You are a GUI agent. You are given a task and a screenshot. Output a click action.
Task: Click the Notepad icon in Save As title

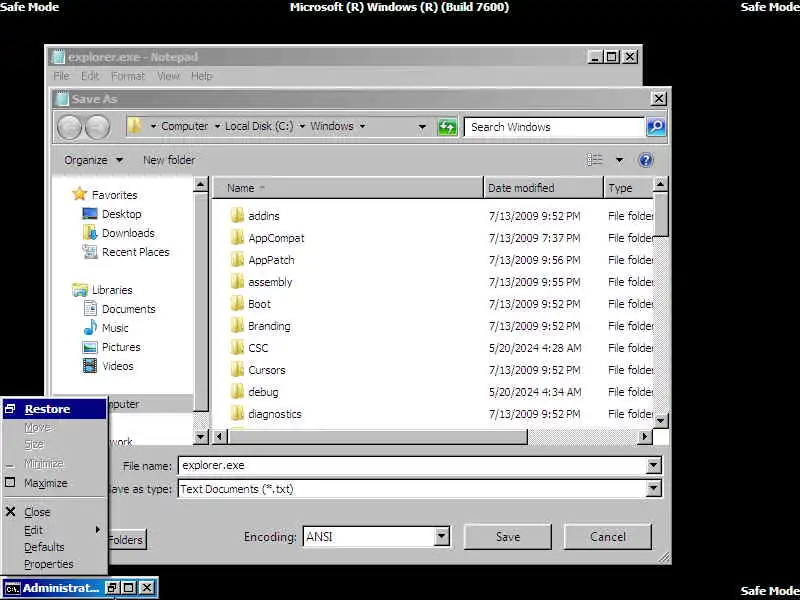click(62, 98)
